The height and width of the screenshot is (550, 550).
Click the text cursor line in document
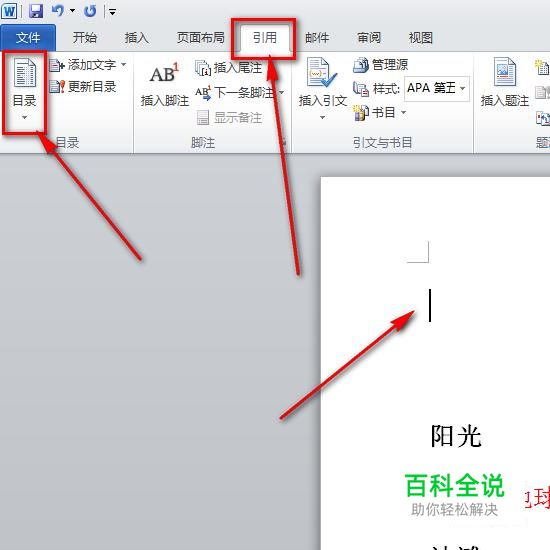(x=430, y=305)
